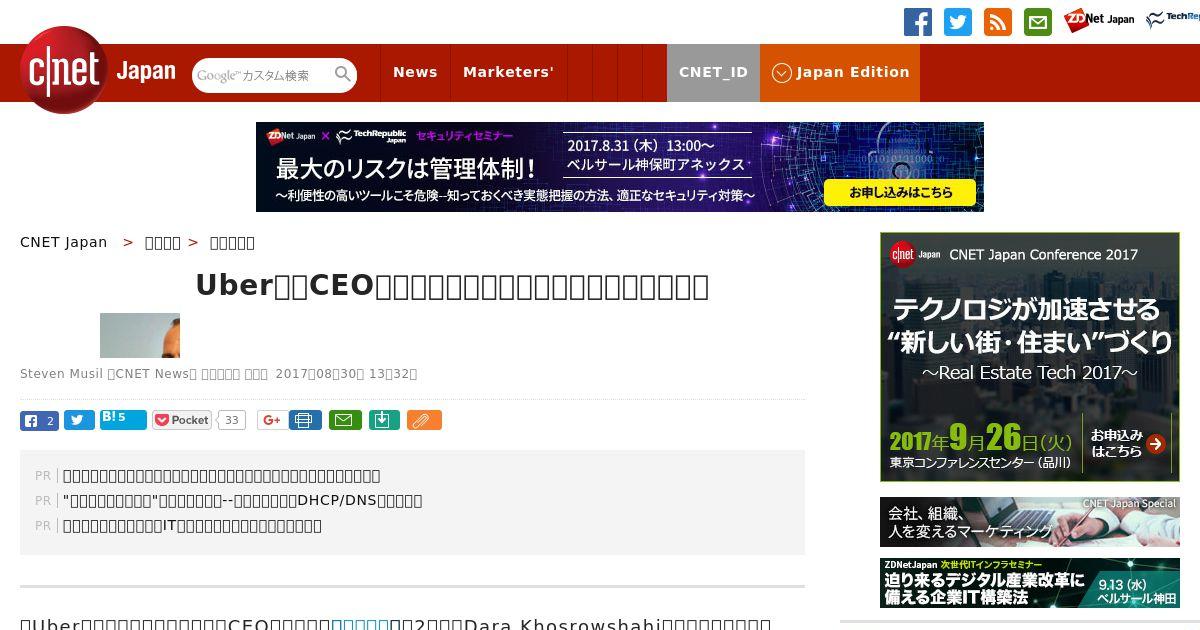Share article via blue Twitter button
The image size is (1200, 630).
(79, 421)
